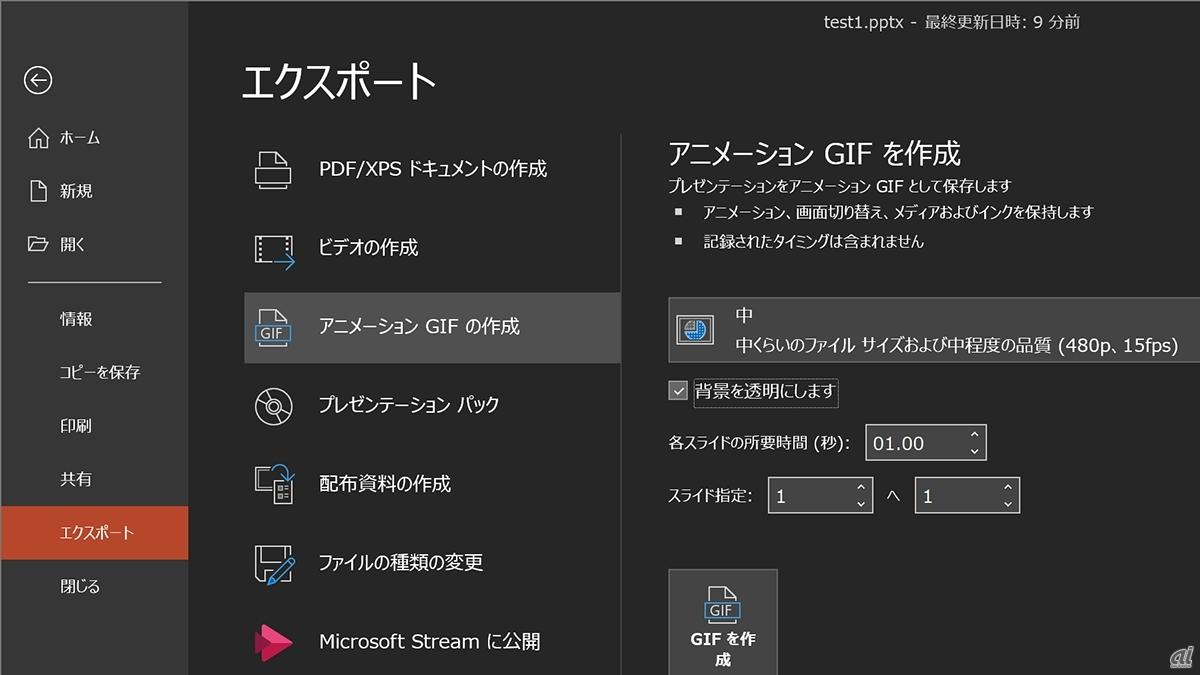Viewport: 1200px width, 675px height.
Task: Open ホーム in the backstage sidebar
Action: pos(80,138)
